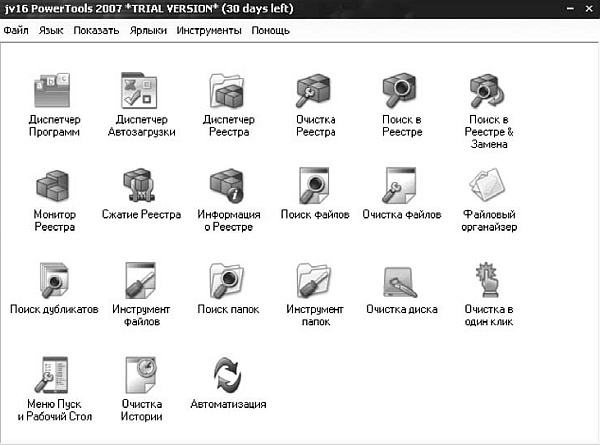Open the Файл menu
This screenshot has height=445, width=600.
16,30
